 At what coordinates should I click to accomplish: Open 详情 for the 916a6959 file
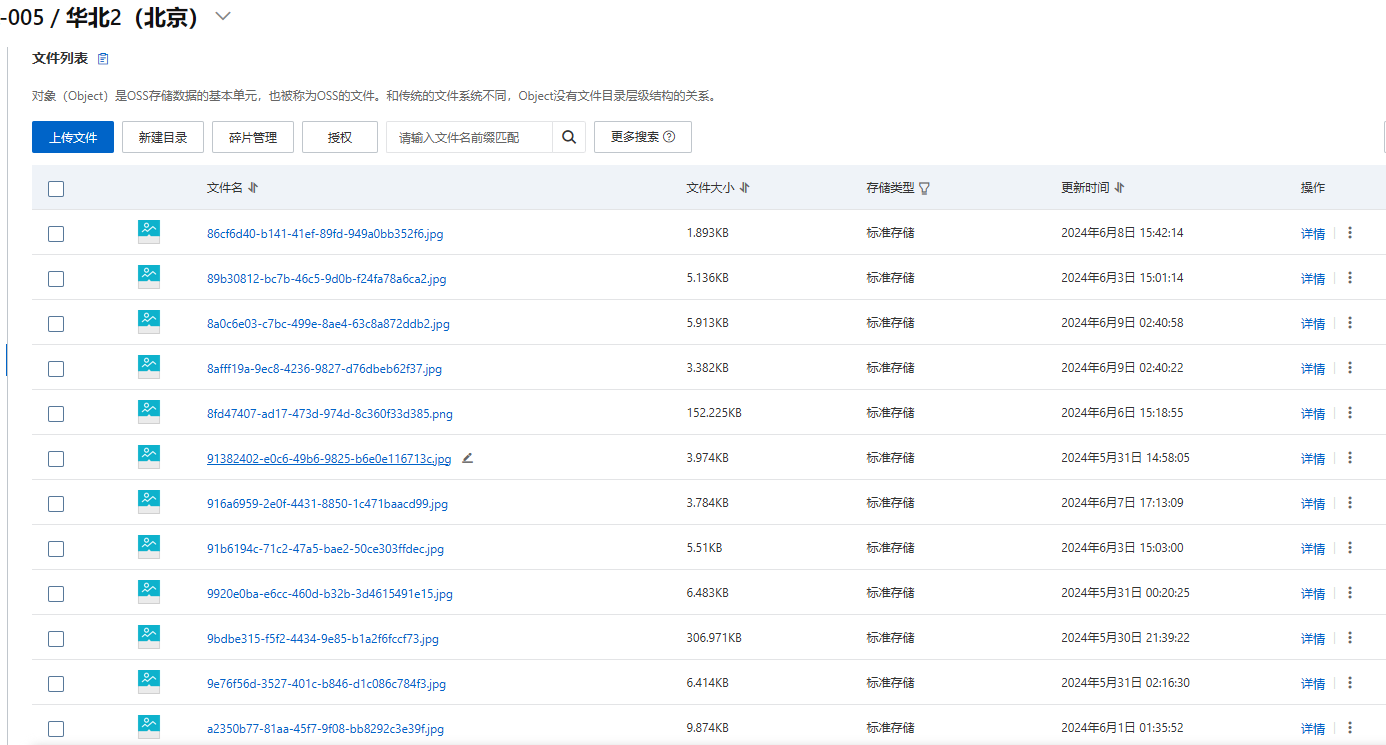coord(1313,504)
